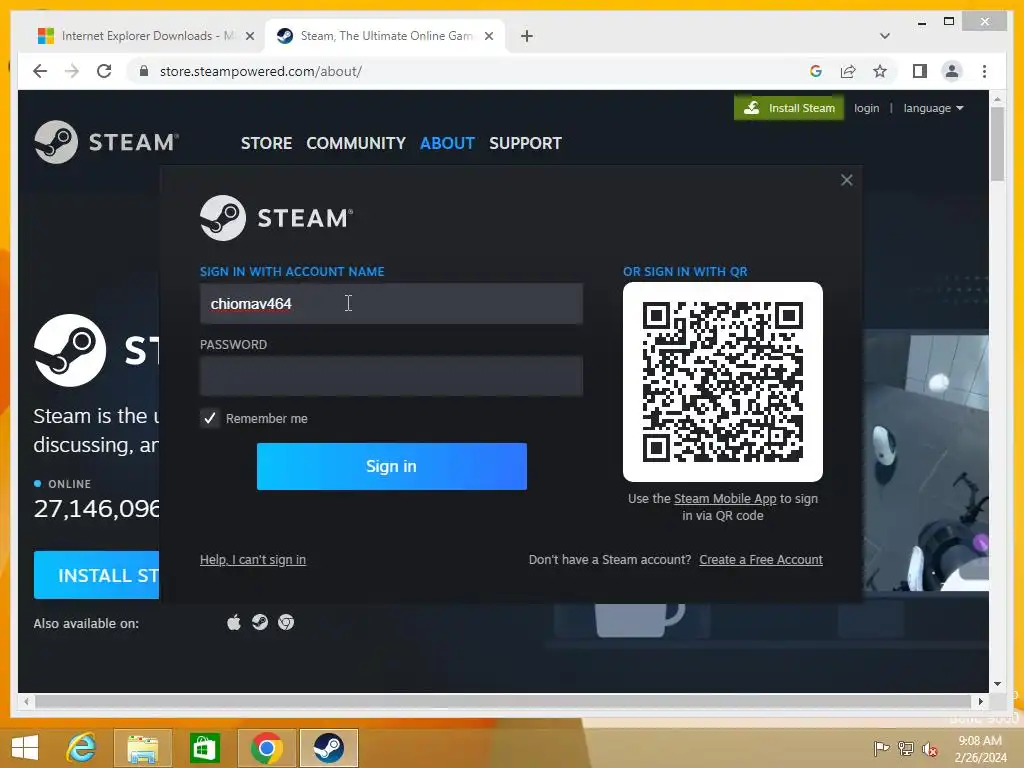Open the COMMUNITY menu

click(356, 143)
